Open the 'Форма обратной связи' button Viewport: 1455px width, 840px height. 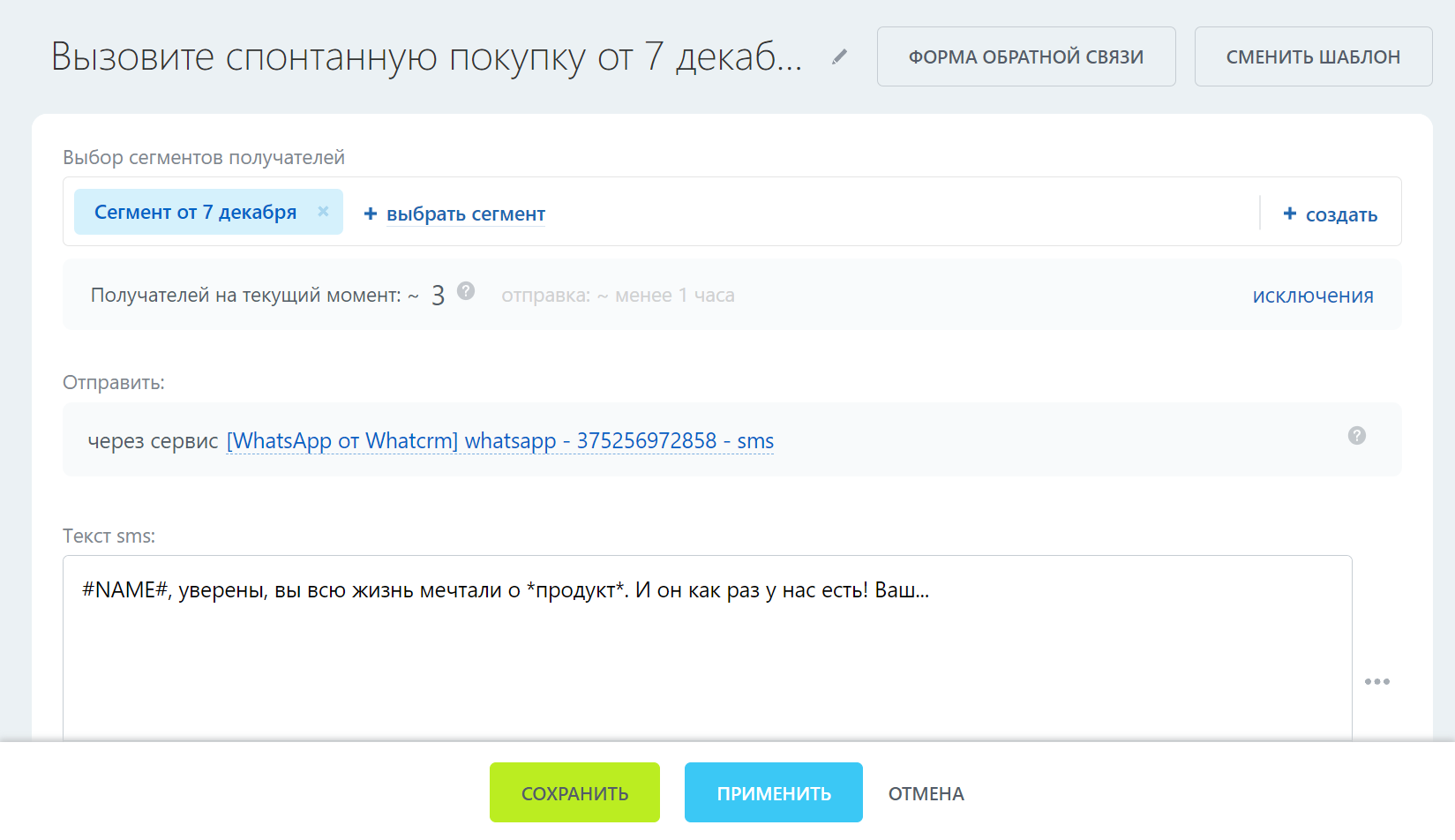(x=1026, y=56)
